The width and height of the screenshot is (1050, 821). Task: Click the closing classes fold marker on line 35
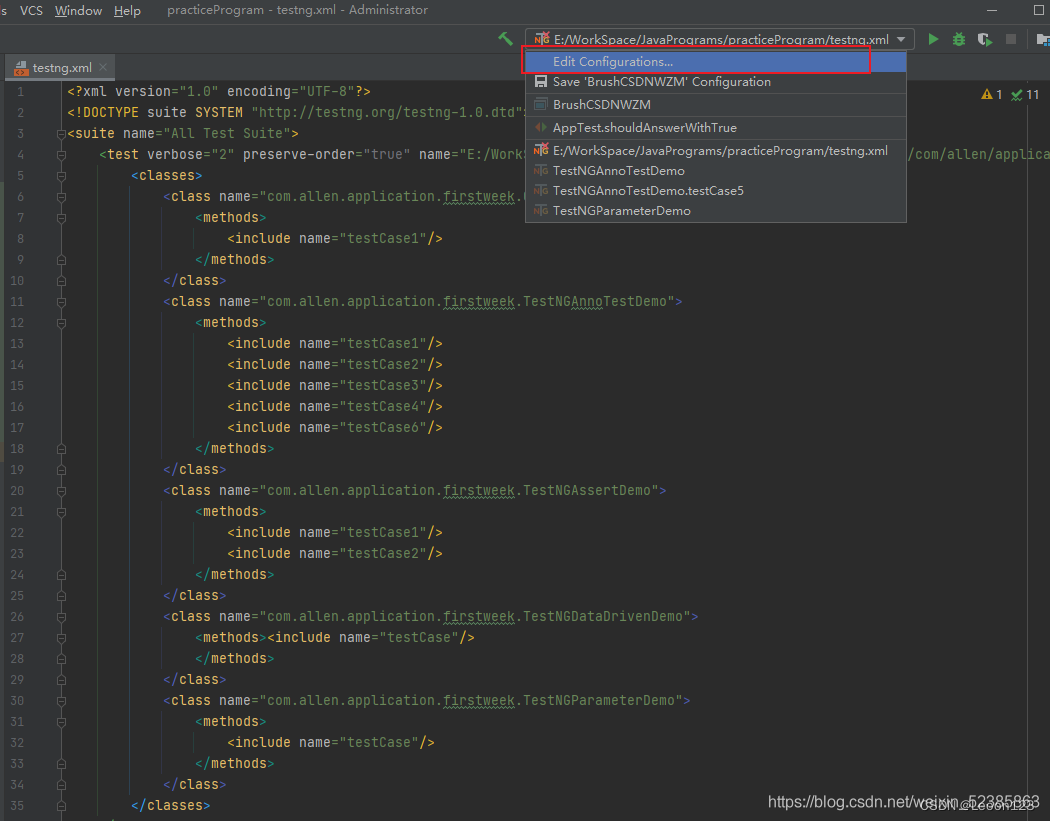click(x=62, y=806)
